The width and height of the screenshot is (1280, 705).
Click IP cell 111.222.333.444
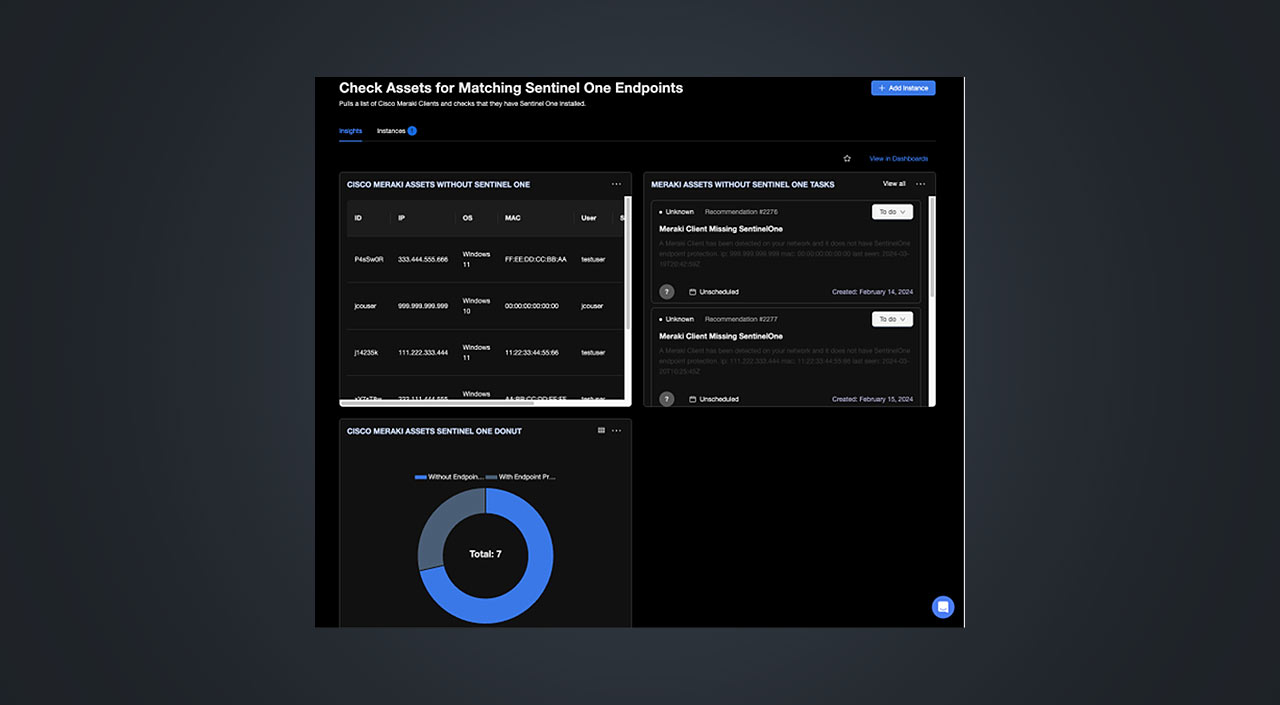(x=423, y=352)
